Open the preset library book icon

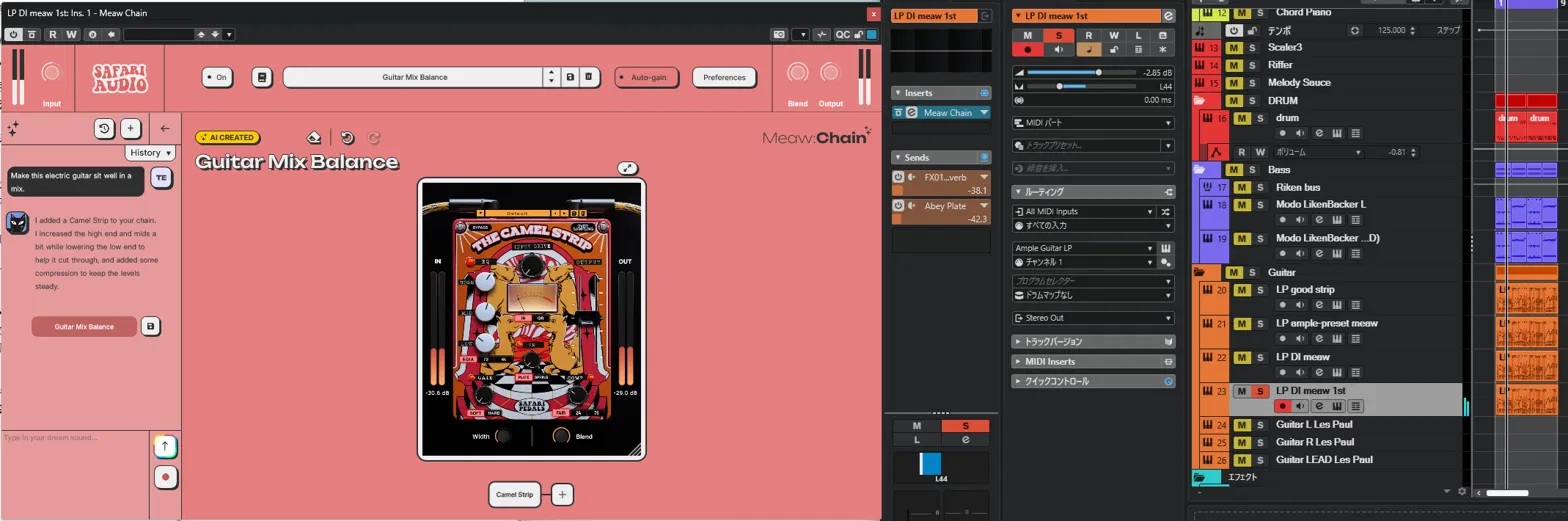[261, 77]
